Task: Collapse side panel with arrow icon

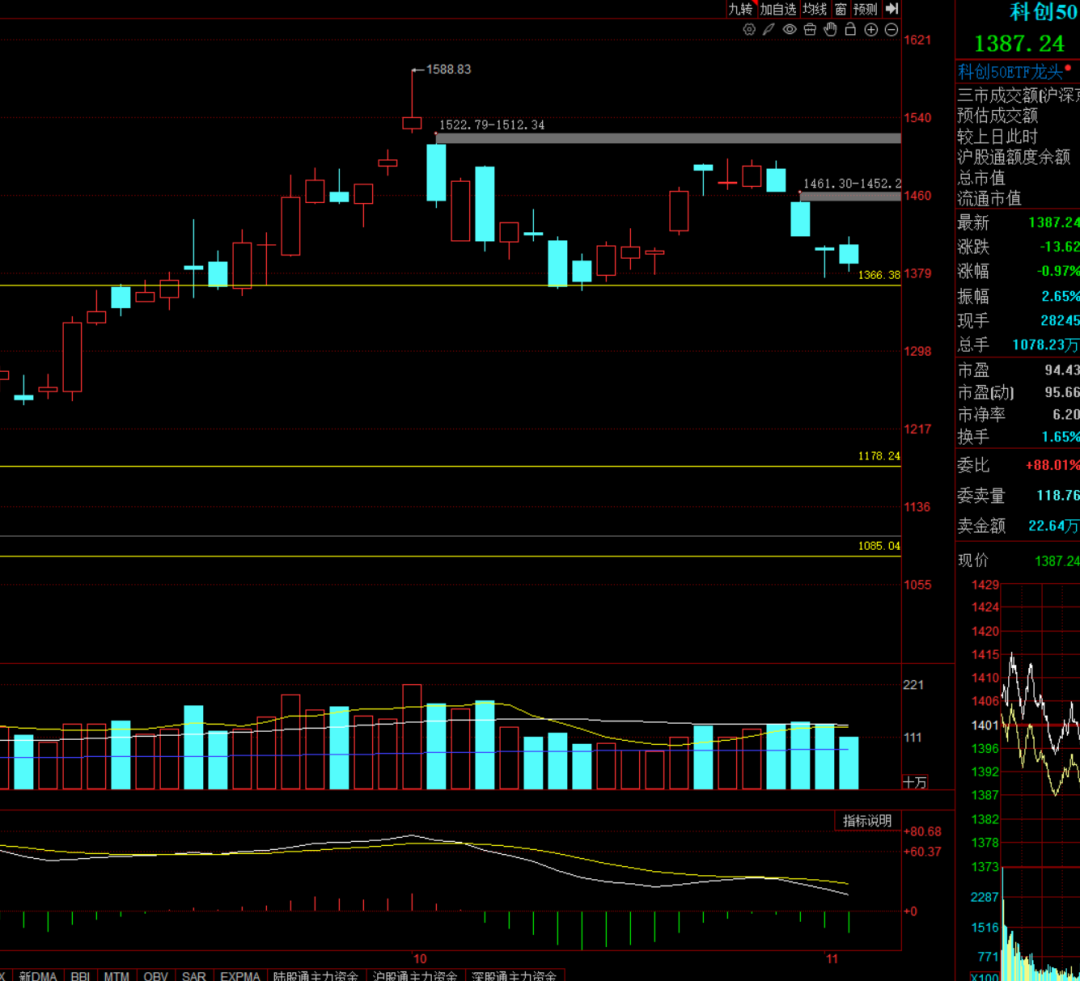Action: [x=891, y=9]
